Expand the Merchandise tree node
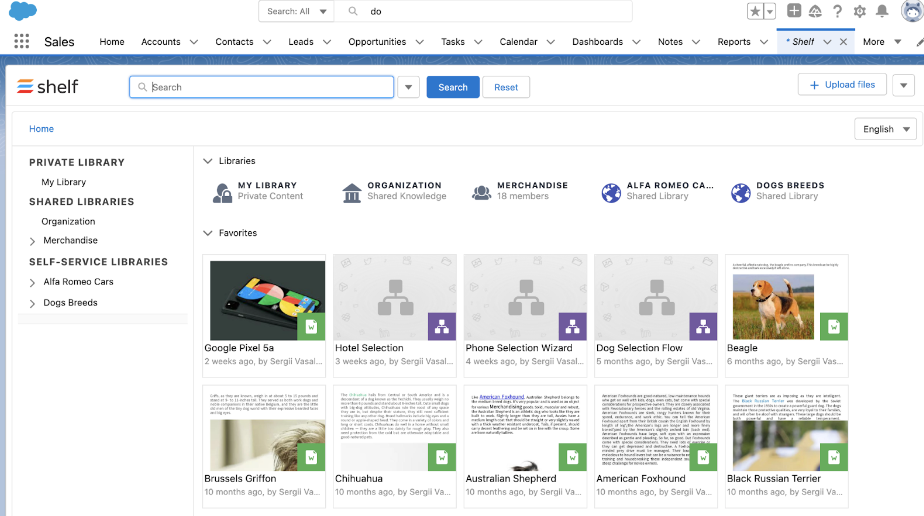The image size is (924, 516). (32, 241)
